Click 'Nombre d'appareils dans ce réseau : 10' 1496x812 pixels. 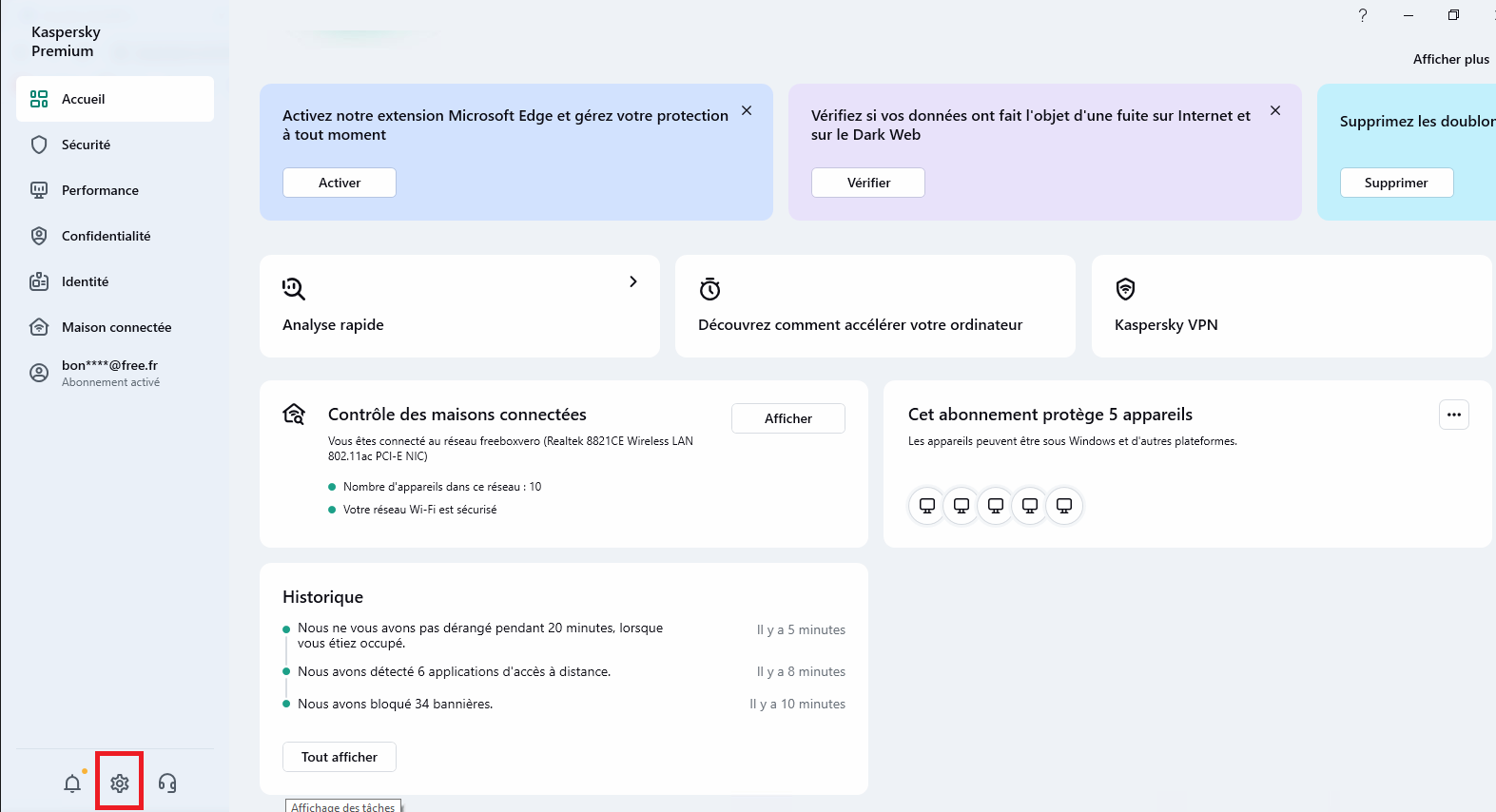click(x=442, y=487)
